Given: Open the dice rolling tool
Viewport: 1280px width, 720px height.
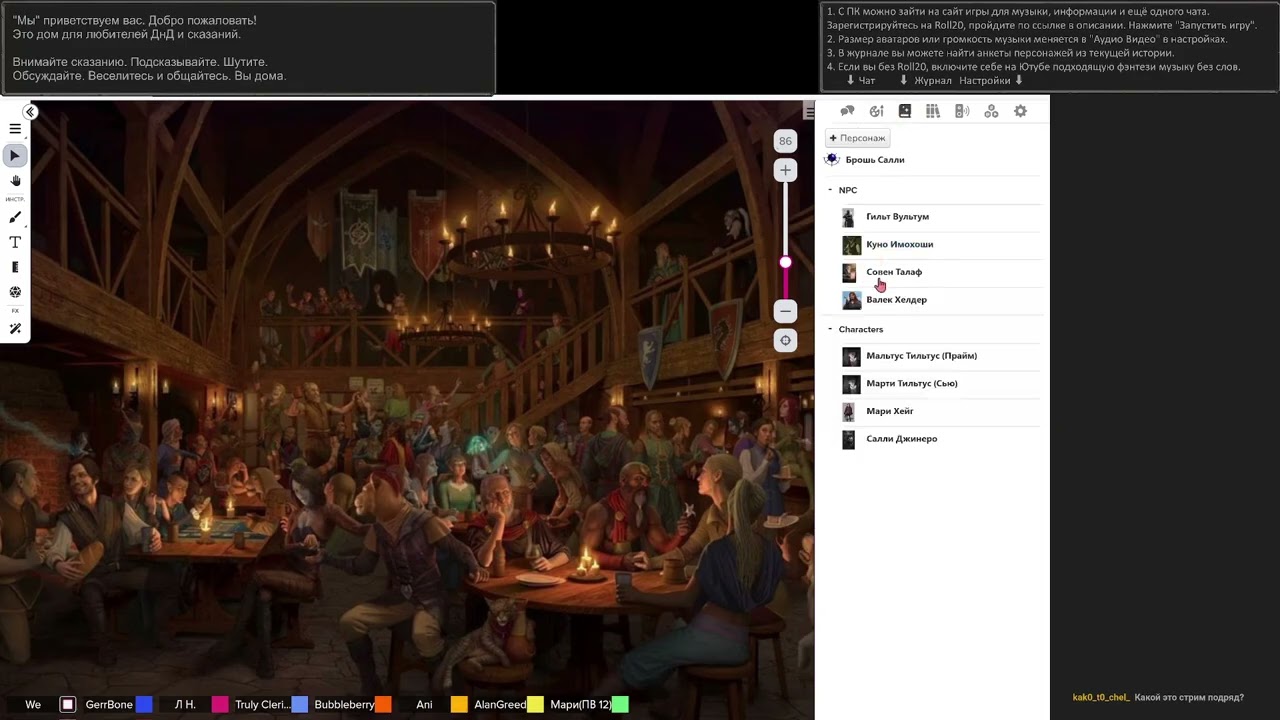Looking at the screenshot, I should pos(15,292).
